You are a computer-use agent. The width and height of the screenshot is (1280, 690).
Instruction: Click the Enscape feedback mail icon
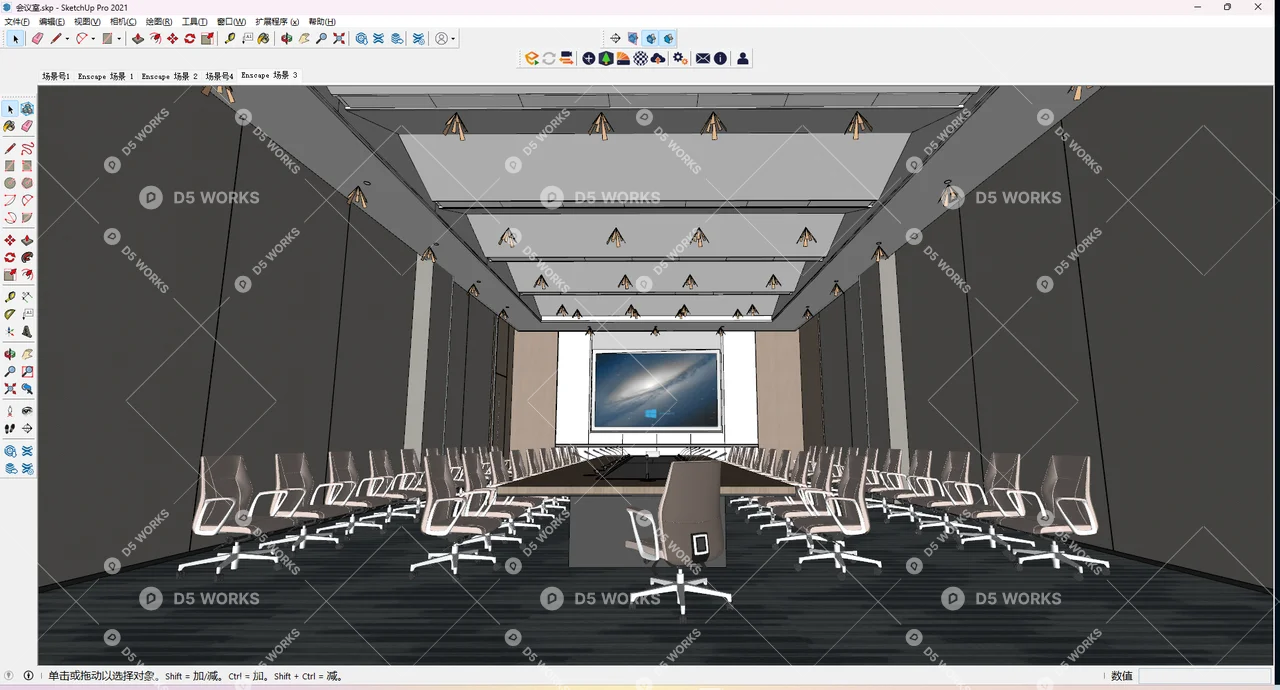[x=703, y=58]
